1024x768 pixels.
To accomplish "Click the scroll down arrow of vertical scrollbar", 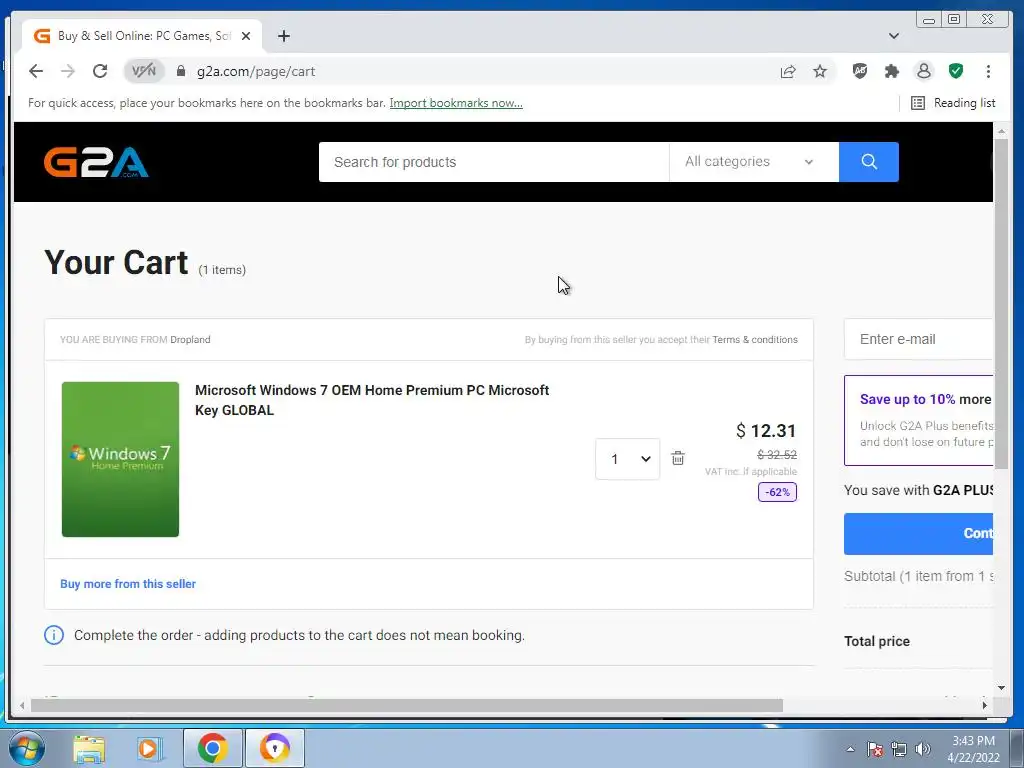I will click(x=1001, y=687).
